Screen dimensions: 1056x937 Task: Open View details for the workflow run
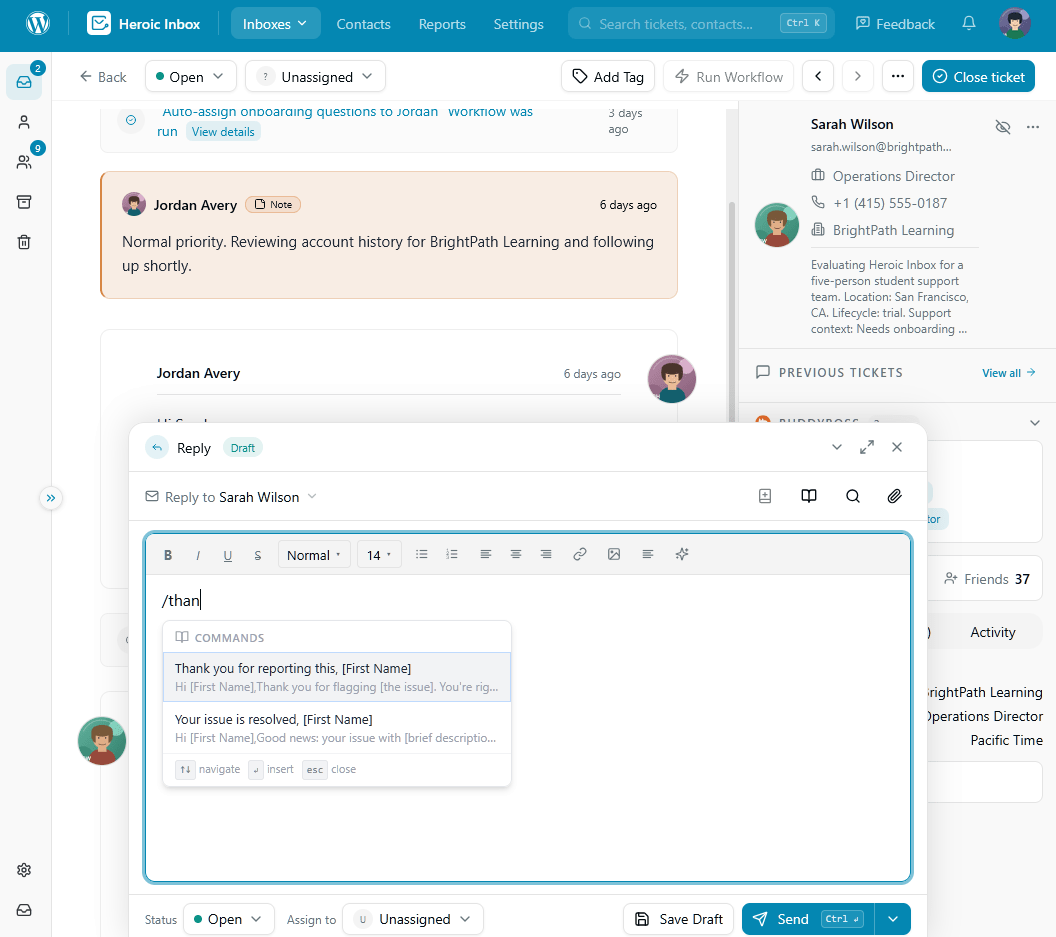pyautogui.click(x=223, y=131)
